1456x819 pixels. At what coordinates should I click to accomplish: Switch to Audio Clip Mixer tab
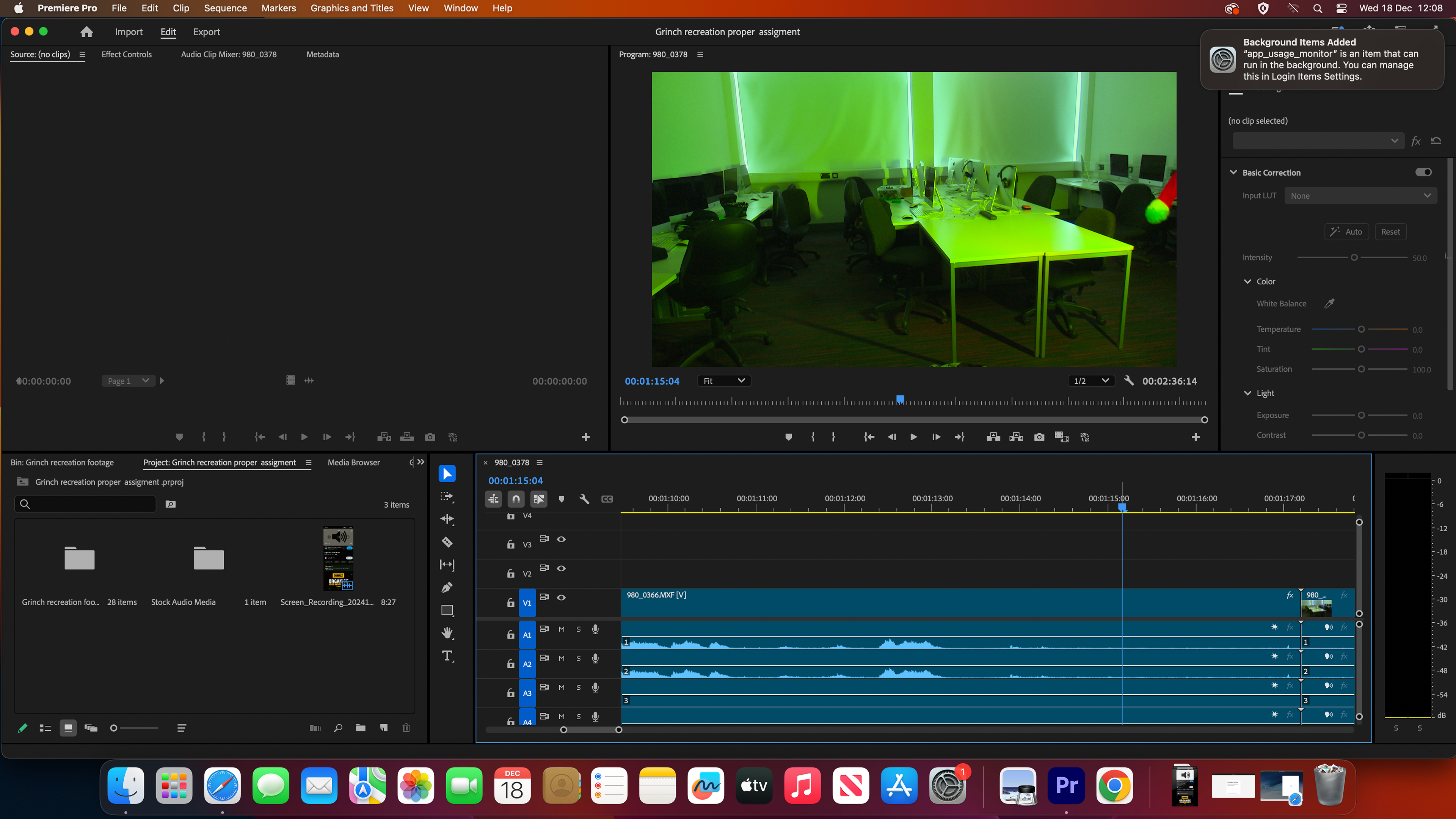click(x=228, y=54)
